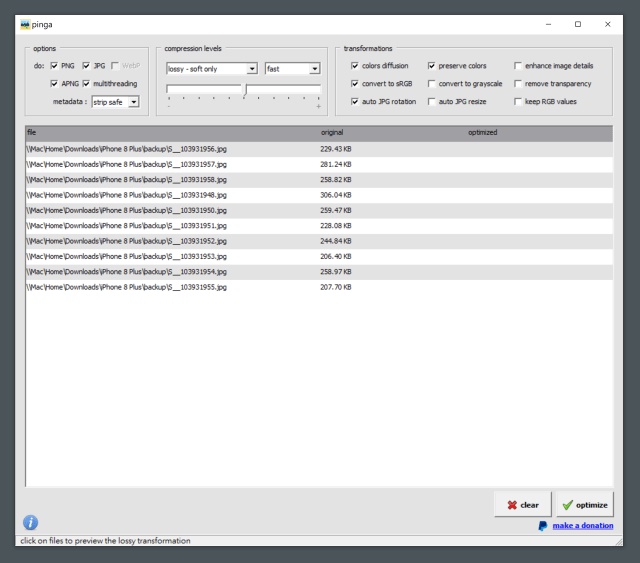Image resolution: width=640 pixels, height=563 pixels.
Task: Enable convert to grayscale
Action: (432, 84)
